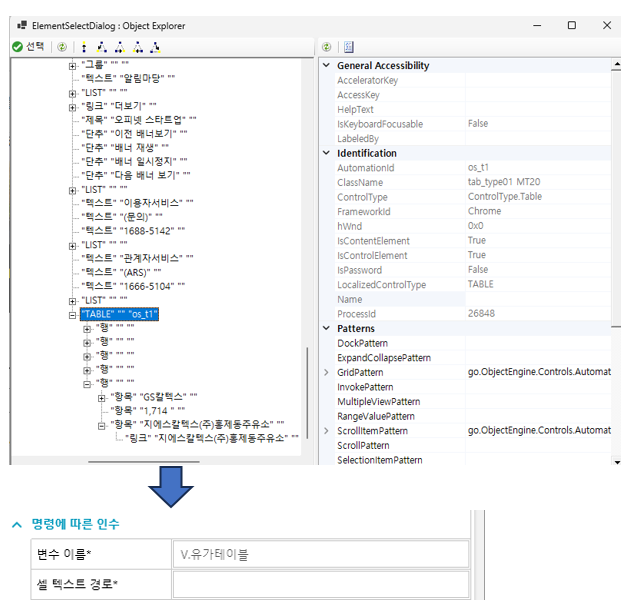Minimize the Object Explorer window

pyautogui.click(x=537, y=25)
